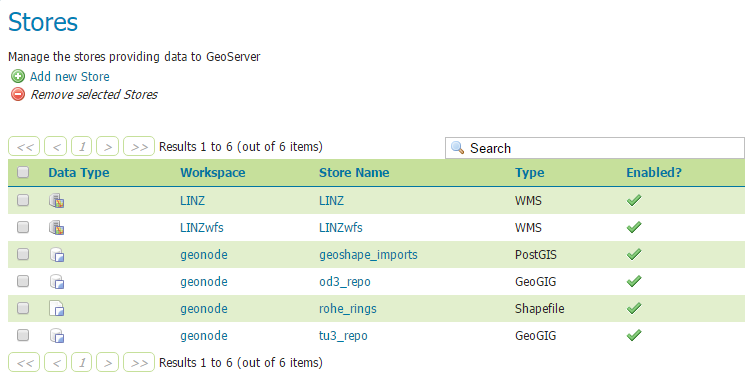Click the vector icon in the geoshape_imports row
This screenshot has height=383, width=749.
click(x=57, y=255)
